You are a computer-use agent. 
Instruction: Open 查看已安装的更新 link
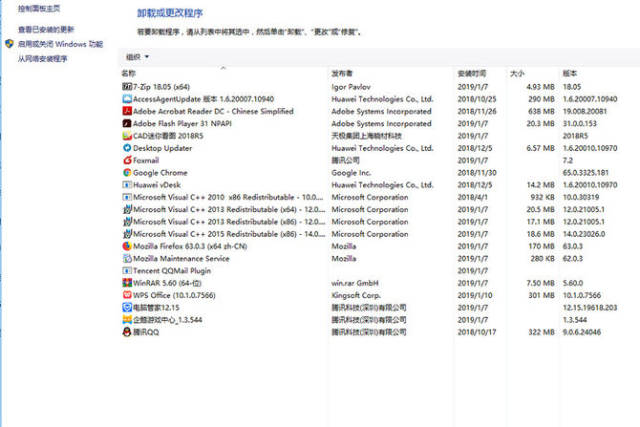46,29
